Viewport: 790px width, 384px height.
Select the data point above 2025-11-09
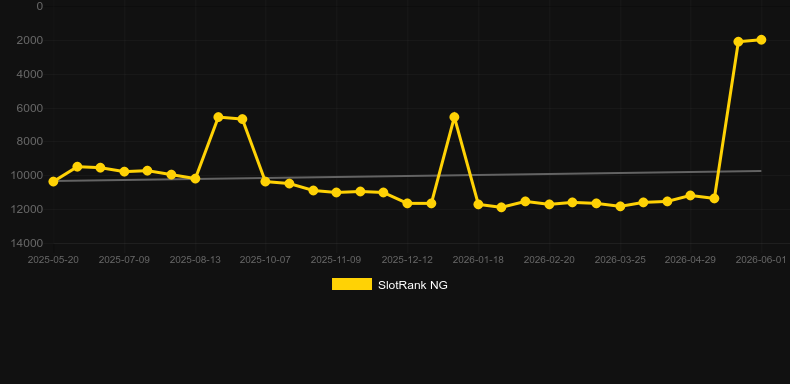coord(337,193)
